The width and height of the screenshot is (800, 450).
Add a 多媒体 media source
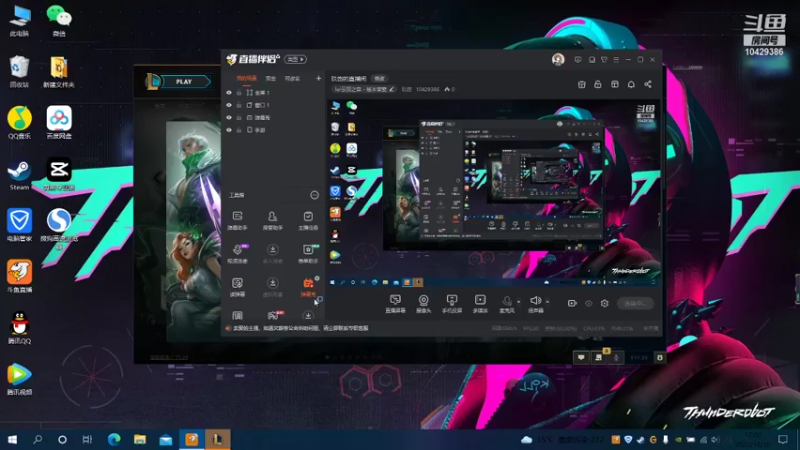[x=480, y=304]
